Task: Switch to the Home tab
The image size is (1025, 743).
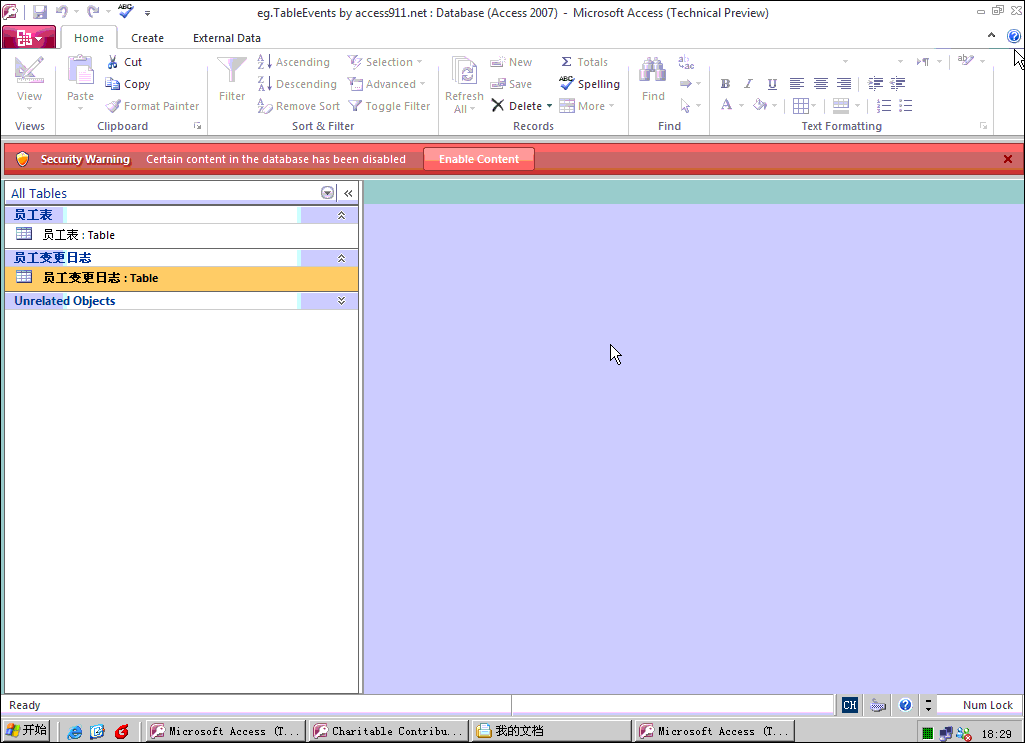Action: (x=89, y=38)
